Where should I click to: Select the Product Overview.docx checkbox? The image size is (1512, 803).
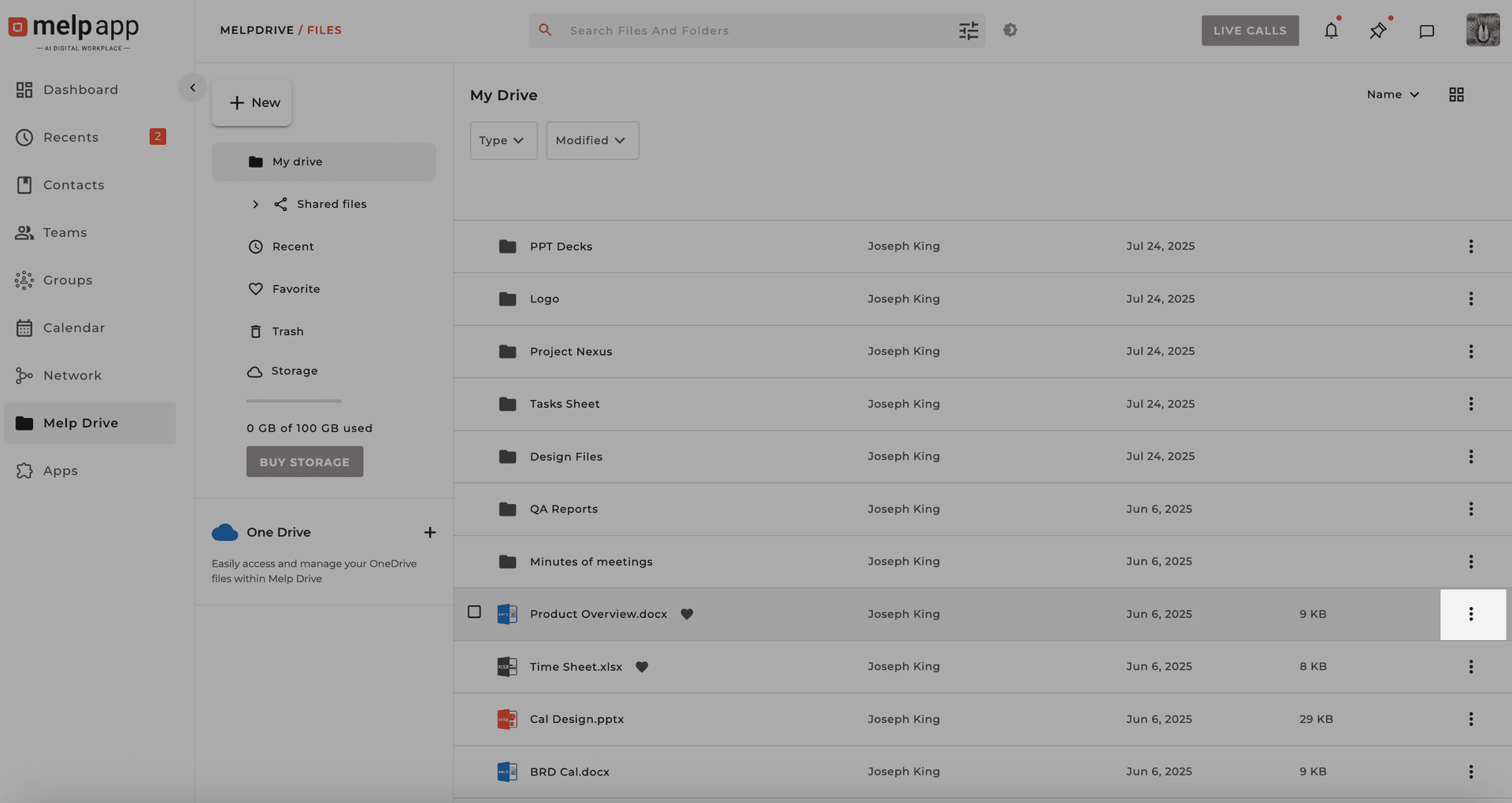click(474, 611)
